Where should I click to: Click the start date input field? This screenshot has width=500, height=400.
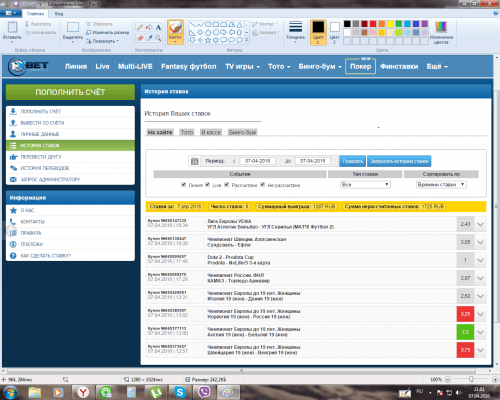pyautogui.click(x=257, y=161)
